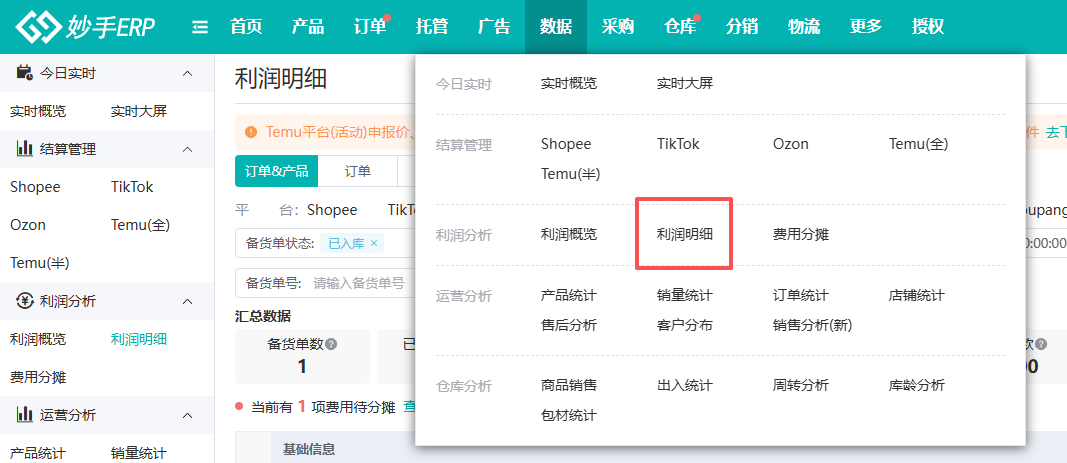Remove the 已入库 filter tag
1067x463 pixels.
click(x=374, y=243)
